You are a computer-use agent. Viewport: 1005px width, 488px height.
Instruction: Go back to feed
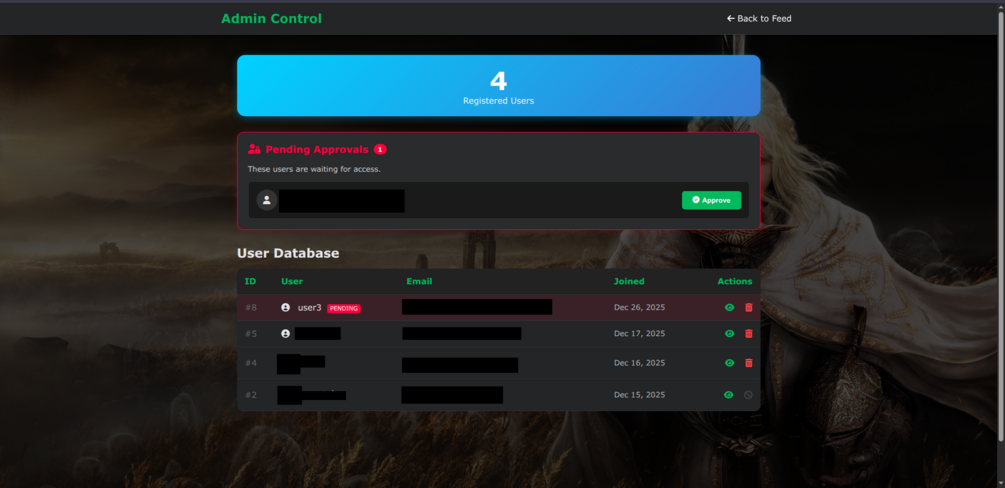pyautogui.click(x=759, y=19)
